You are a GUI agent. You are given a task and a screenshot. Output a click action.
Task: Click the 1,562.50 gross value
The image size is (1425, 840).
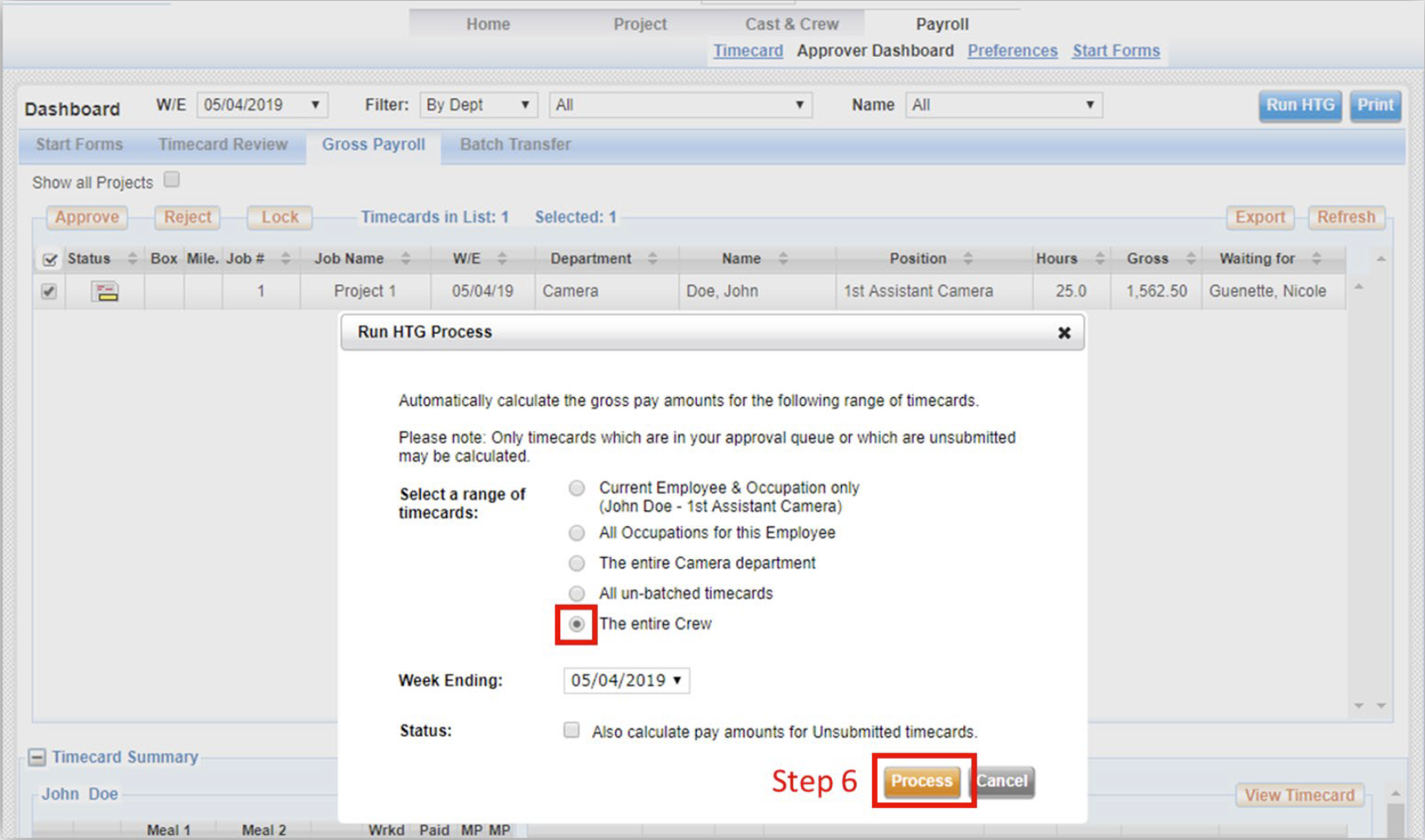(1156, 291)
